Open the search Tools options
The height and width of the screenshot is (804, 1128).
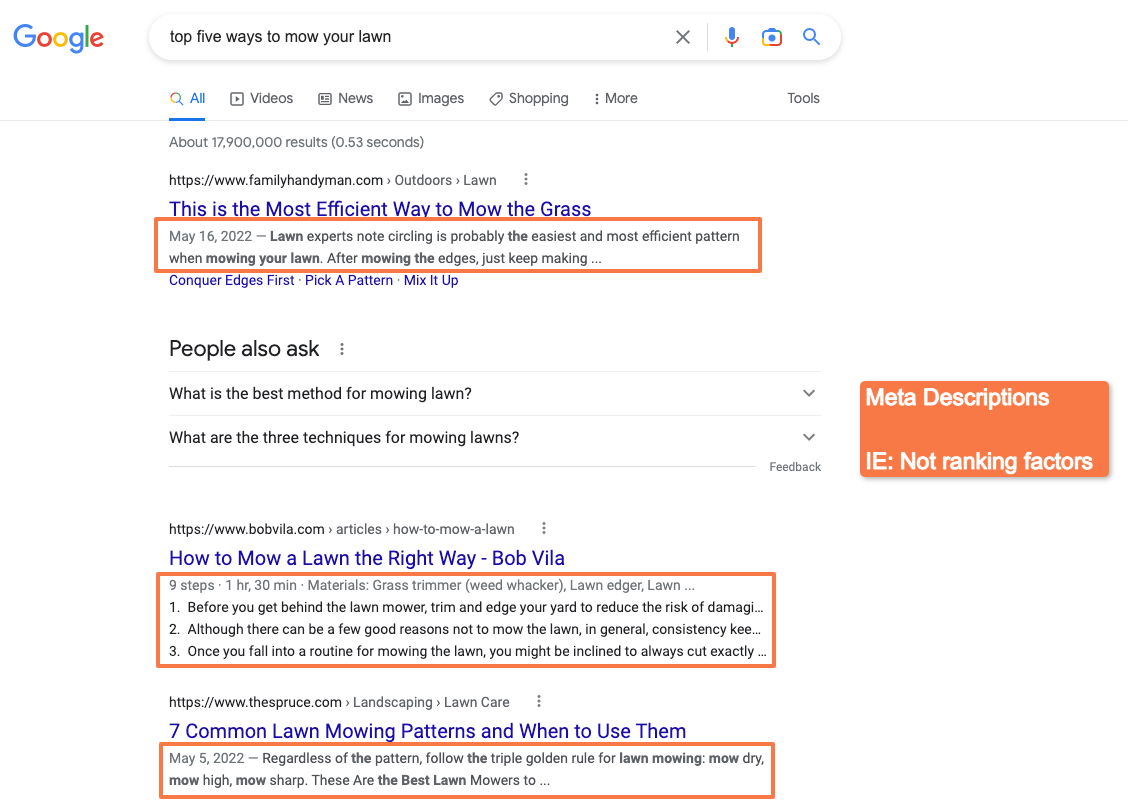point(803,99)
